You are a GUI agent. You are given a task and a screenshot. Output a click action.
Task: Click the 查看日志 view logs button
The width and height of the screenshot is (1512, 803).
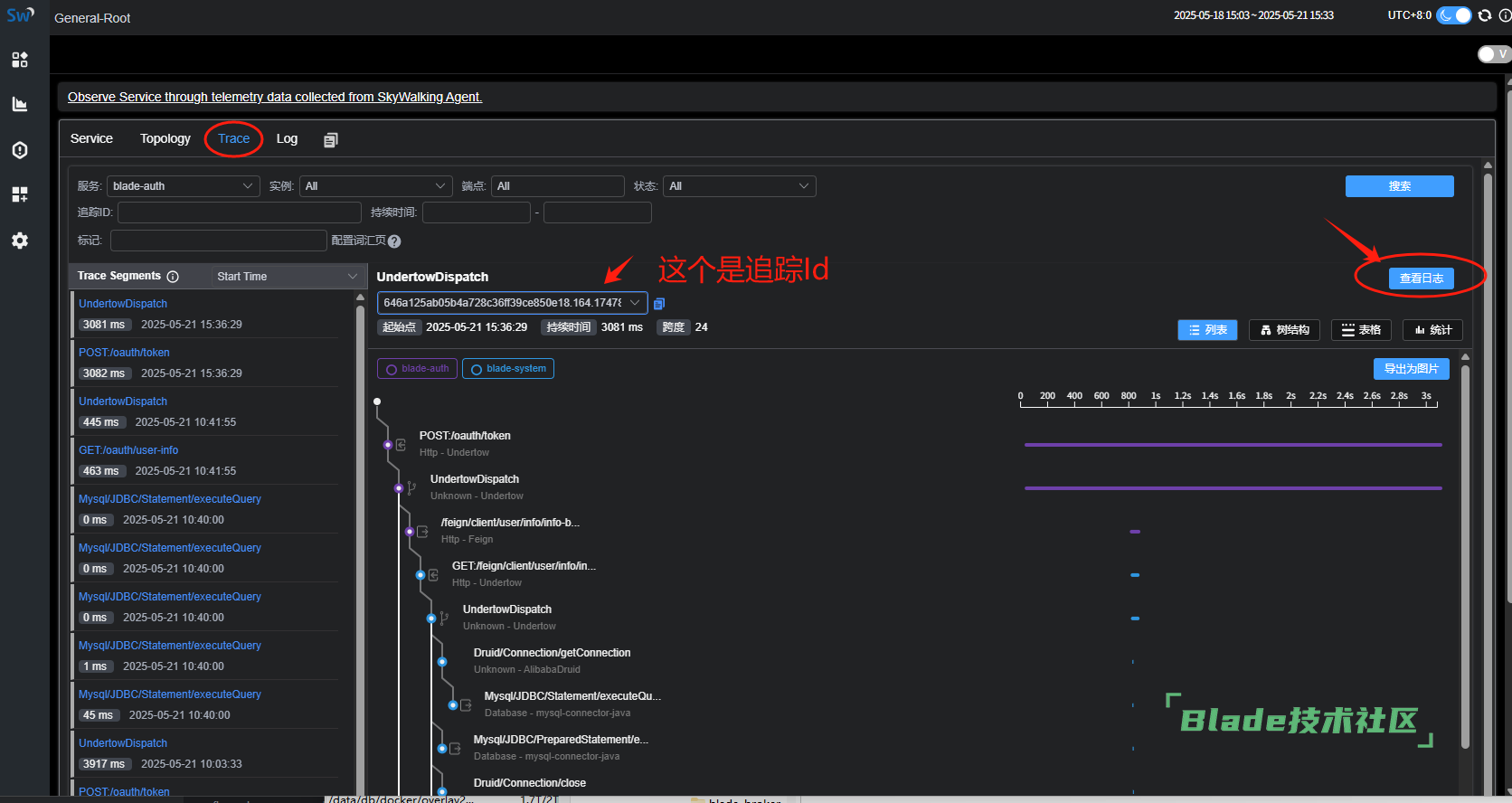click(1422, 279)
